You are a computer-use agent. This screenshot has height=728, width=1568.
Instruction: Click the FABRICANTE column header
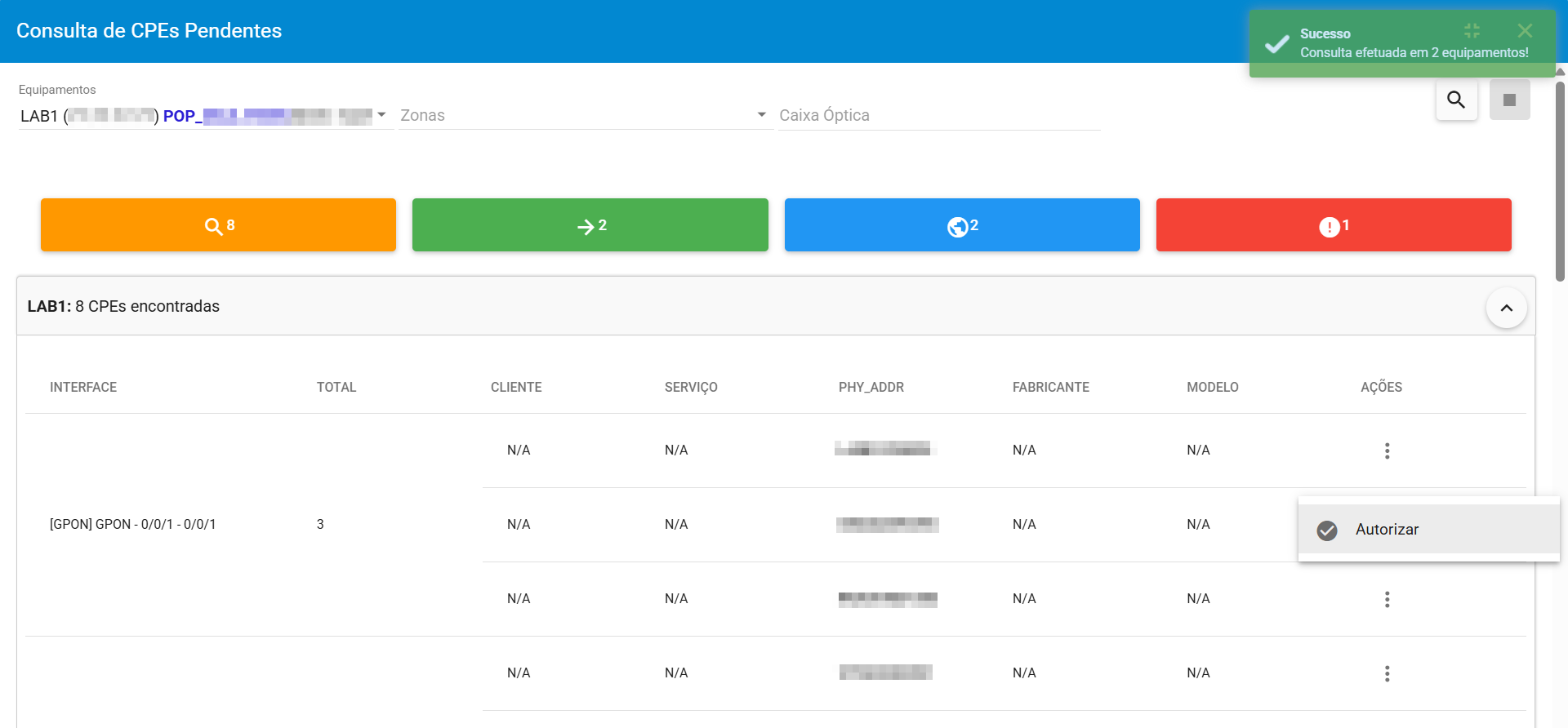click(1051, 387)
